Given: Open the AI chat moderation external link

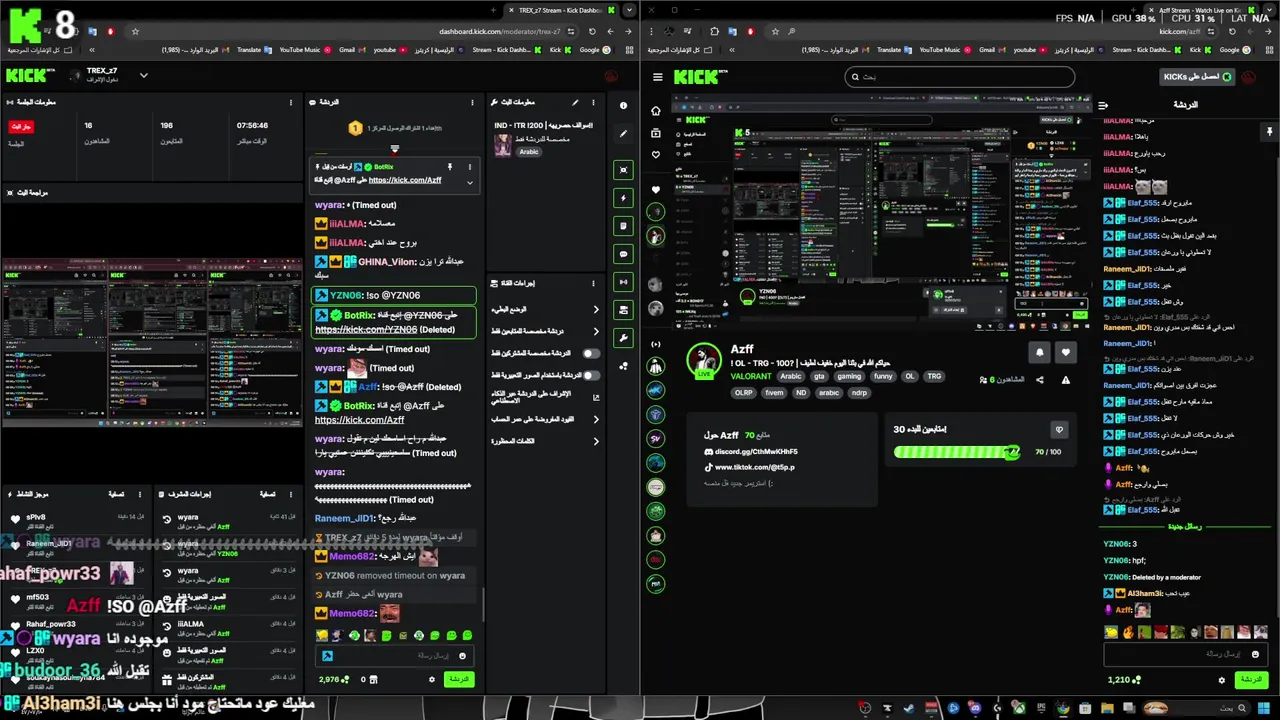Looking at the screenshot, I should (596, 397).
